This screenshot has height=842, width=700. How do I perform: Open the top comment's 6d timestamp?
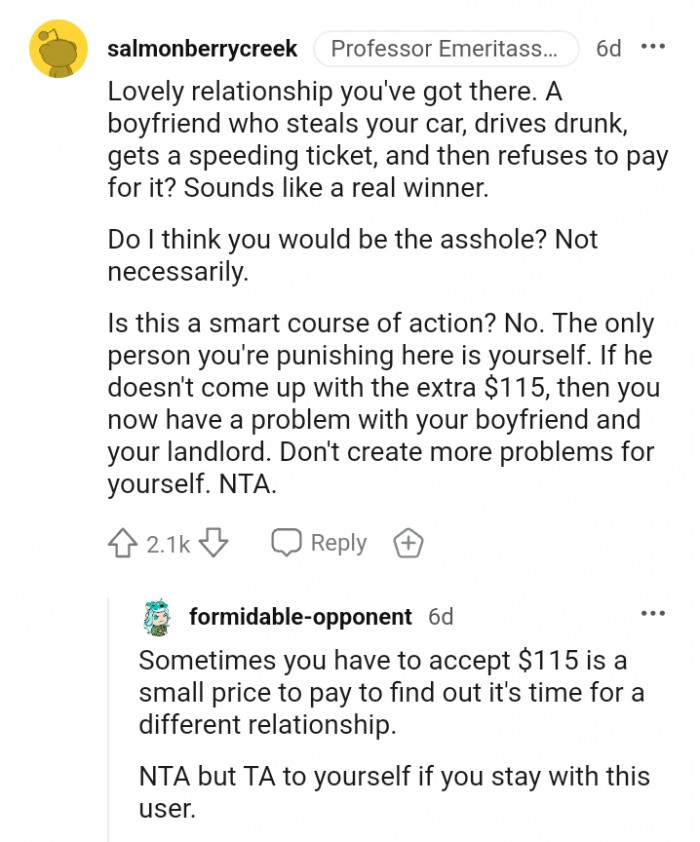click(608, 48)
